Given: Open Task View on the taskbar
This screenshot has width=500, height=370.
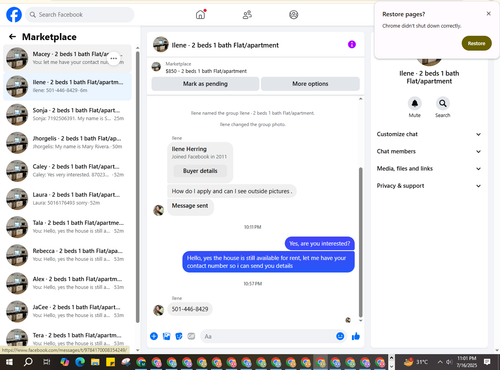Looking at the screenshot, I should (x=47, y=362).
